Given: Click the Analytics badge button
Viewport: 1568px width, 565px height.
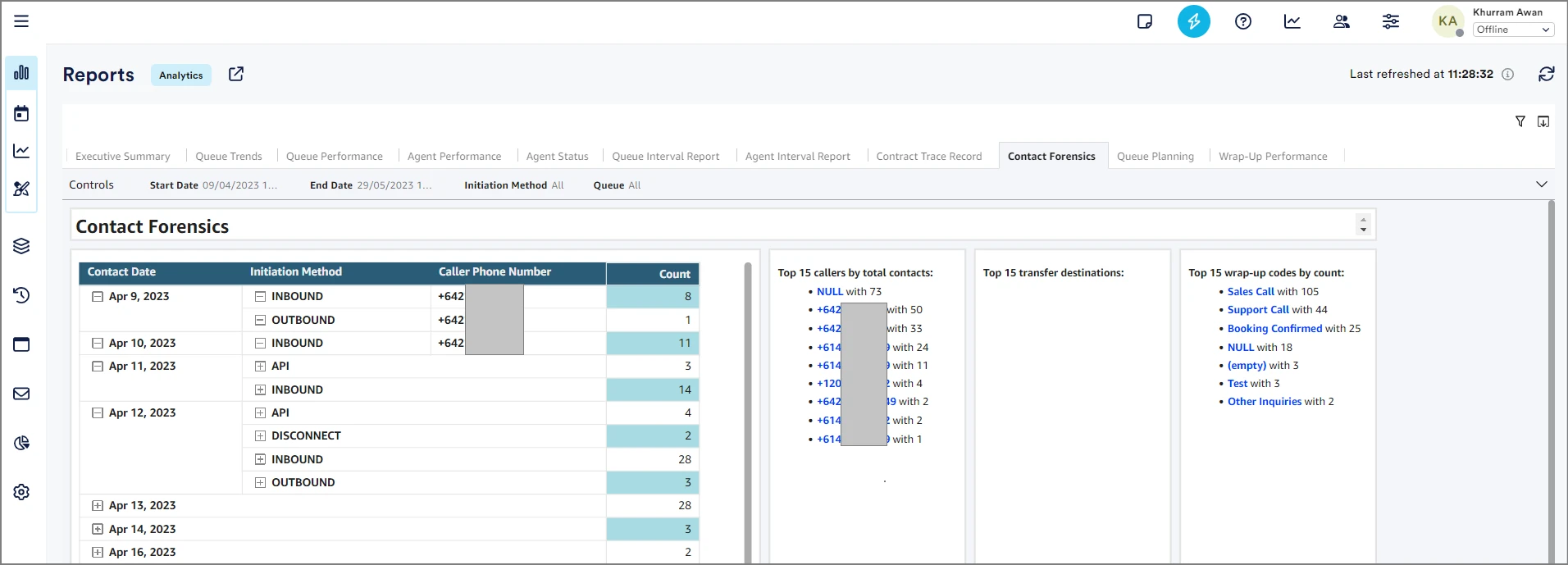Looking at the screenshot, I should click(x=180, y=75).
